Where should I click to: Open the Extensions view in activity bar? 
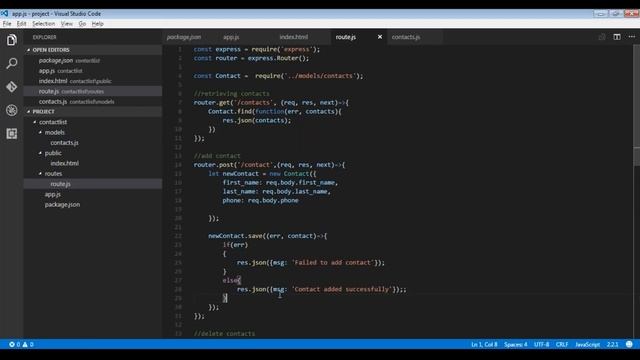(x=11, y=133)
